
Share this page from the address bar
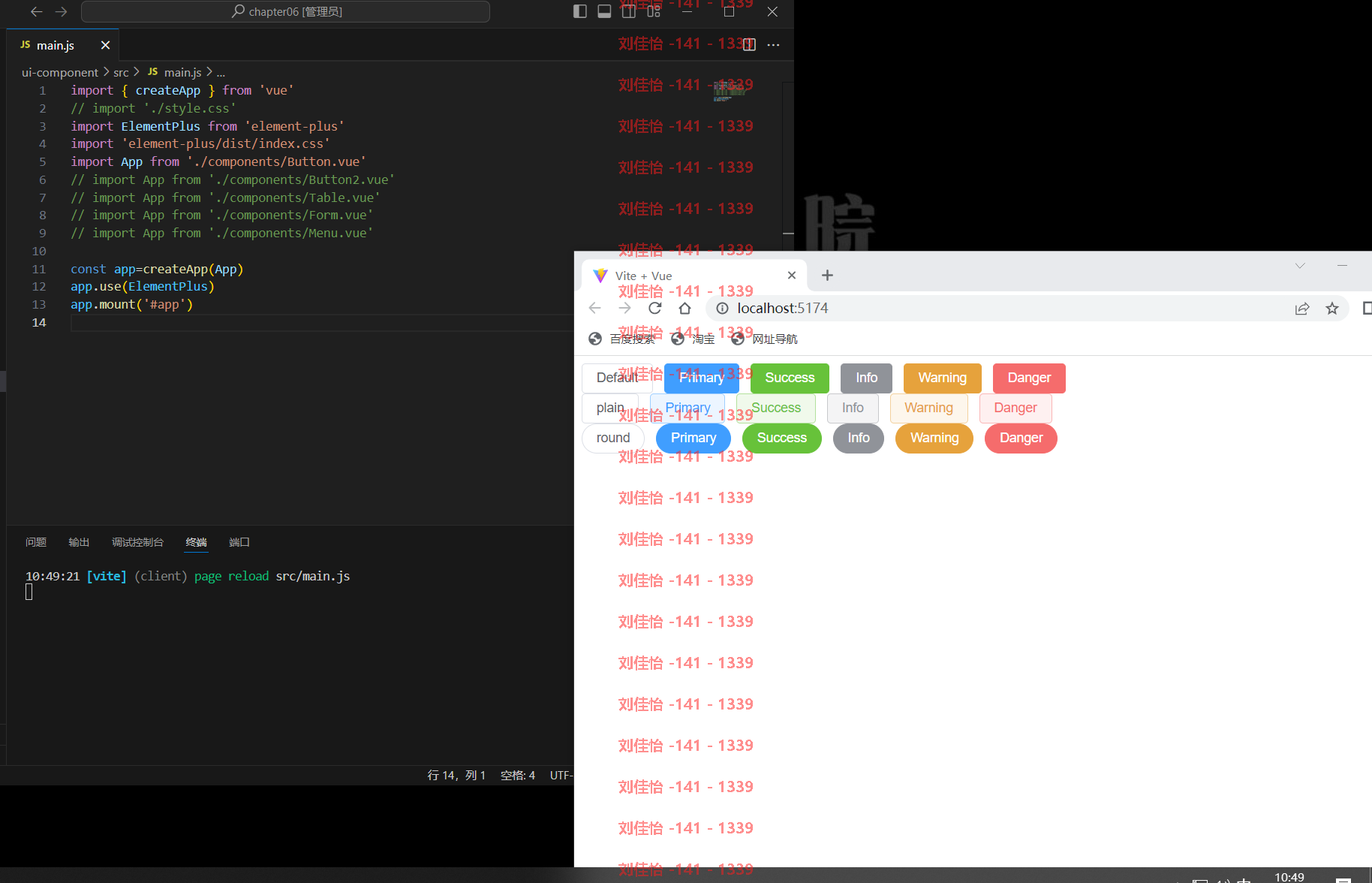tap(1302, 308)
